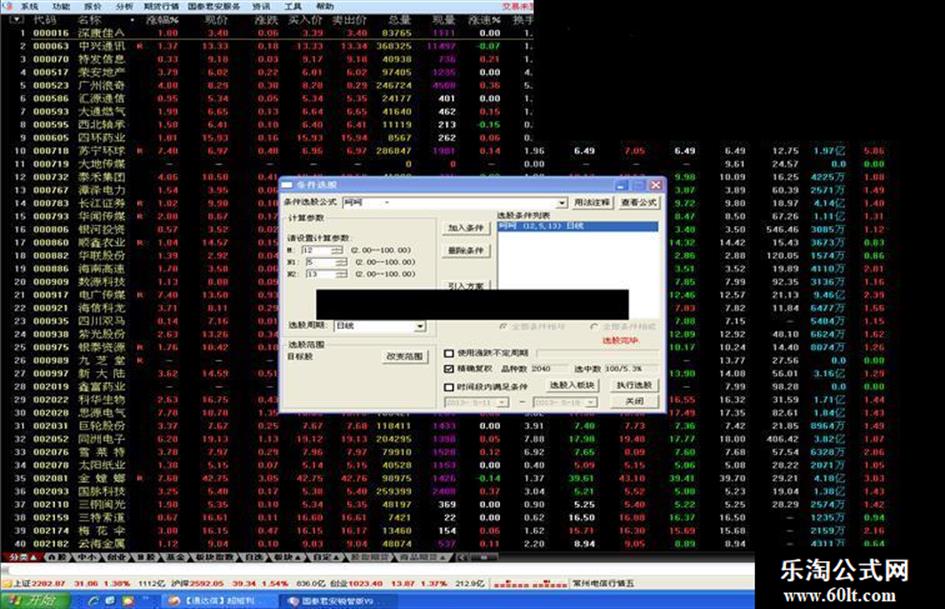Expand the 选股周期 日线 dropdown
Screen dimensions: 945x609
(x=420, y=326)
